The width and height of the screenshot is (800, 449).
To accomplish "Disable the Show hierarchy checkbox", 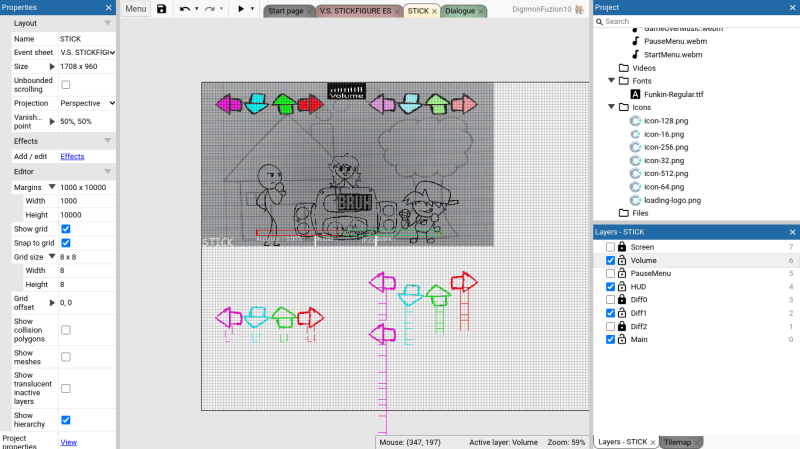I will (x=66, y=420).
